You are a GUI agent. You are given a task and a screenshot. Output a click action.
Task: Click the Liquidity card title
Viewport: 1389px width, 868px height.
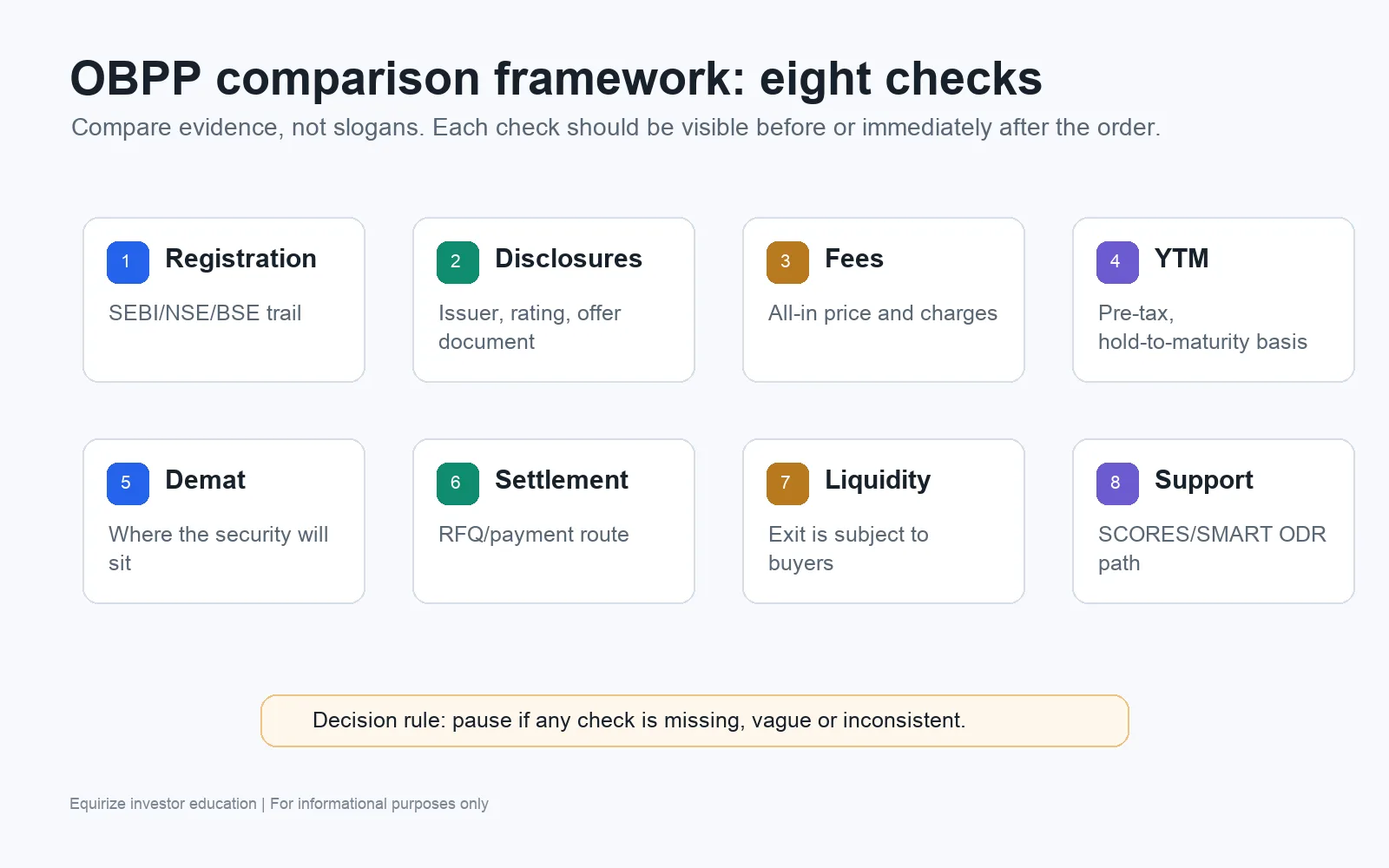878,480
